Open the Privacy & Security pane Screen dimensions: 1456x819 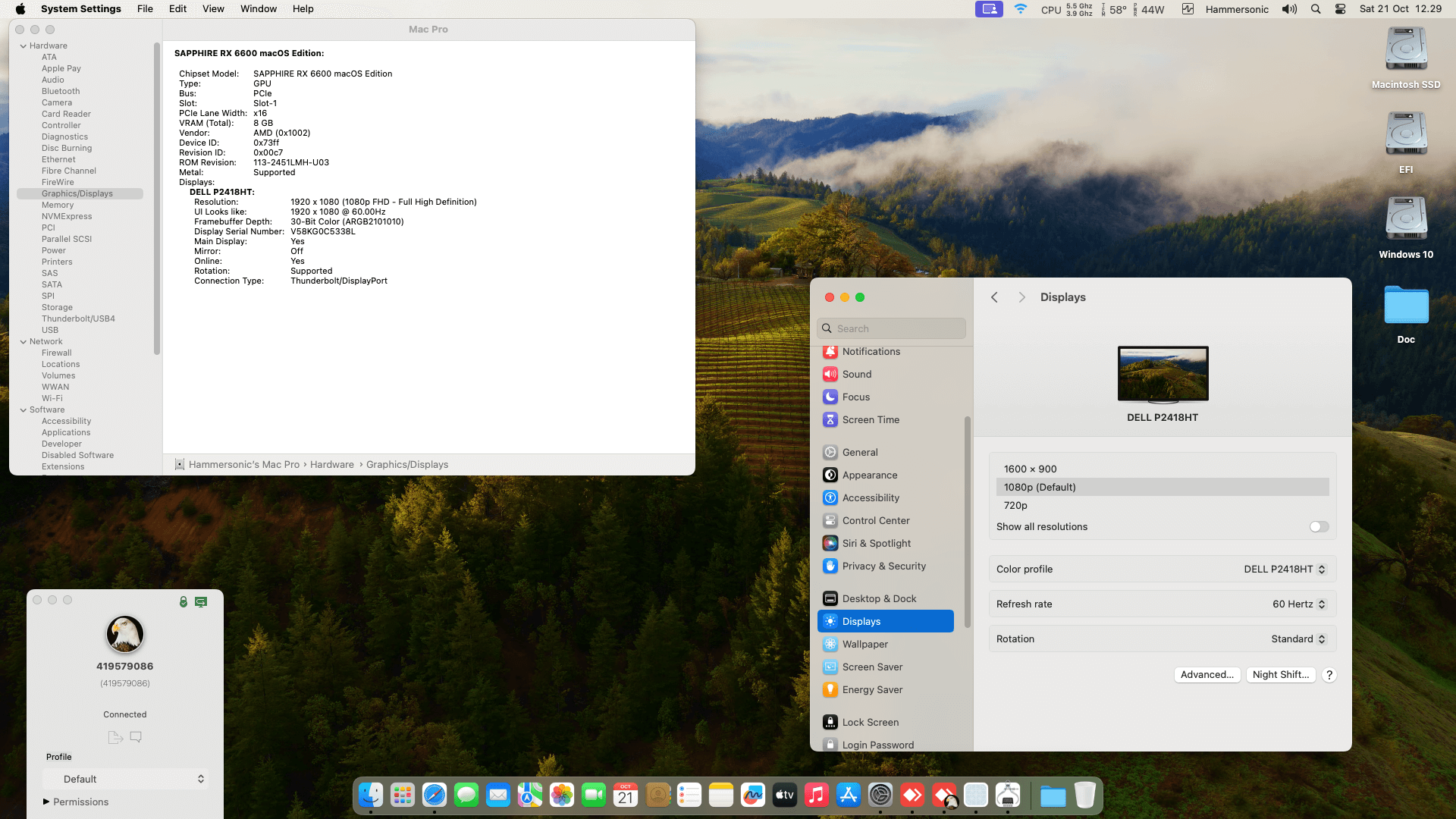(x=883, y=566)
